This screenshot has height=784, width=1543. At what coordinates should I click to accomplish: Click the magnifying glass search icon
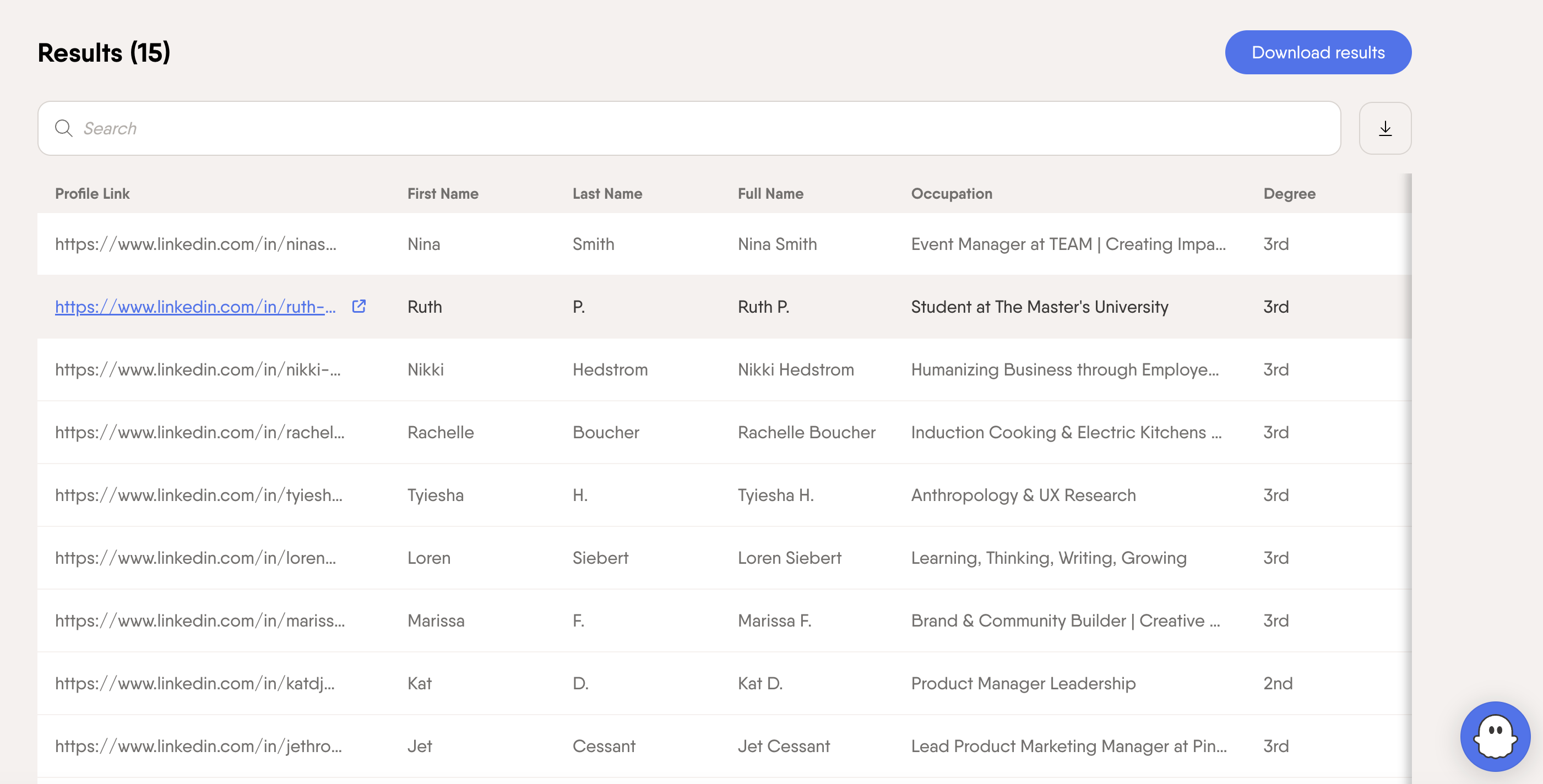click(63, 128)
